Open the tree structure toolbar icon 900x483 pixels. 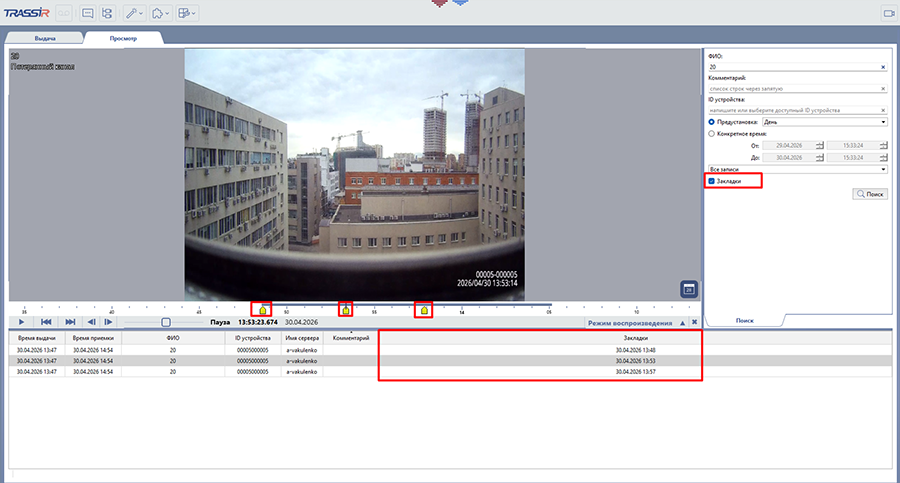107,13
